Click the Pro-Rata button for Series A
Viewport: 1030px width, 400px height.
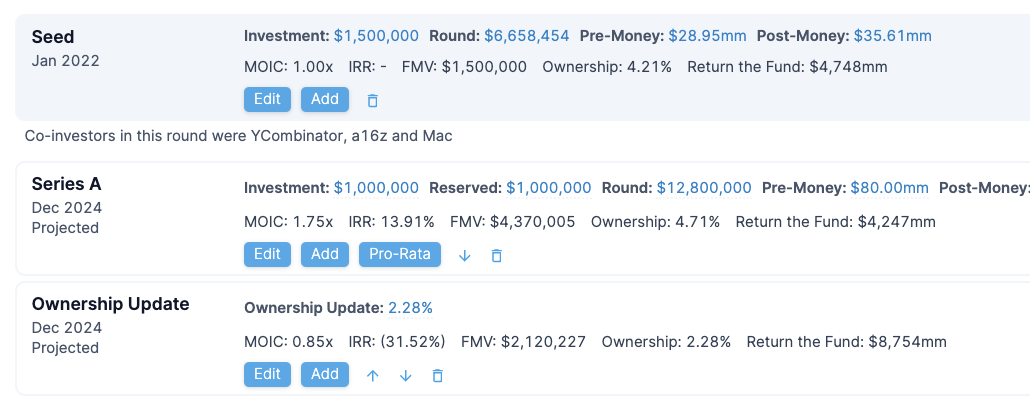click(400, 254)
